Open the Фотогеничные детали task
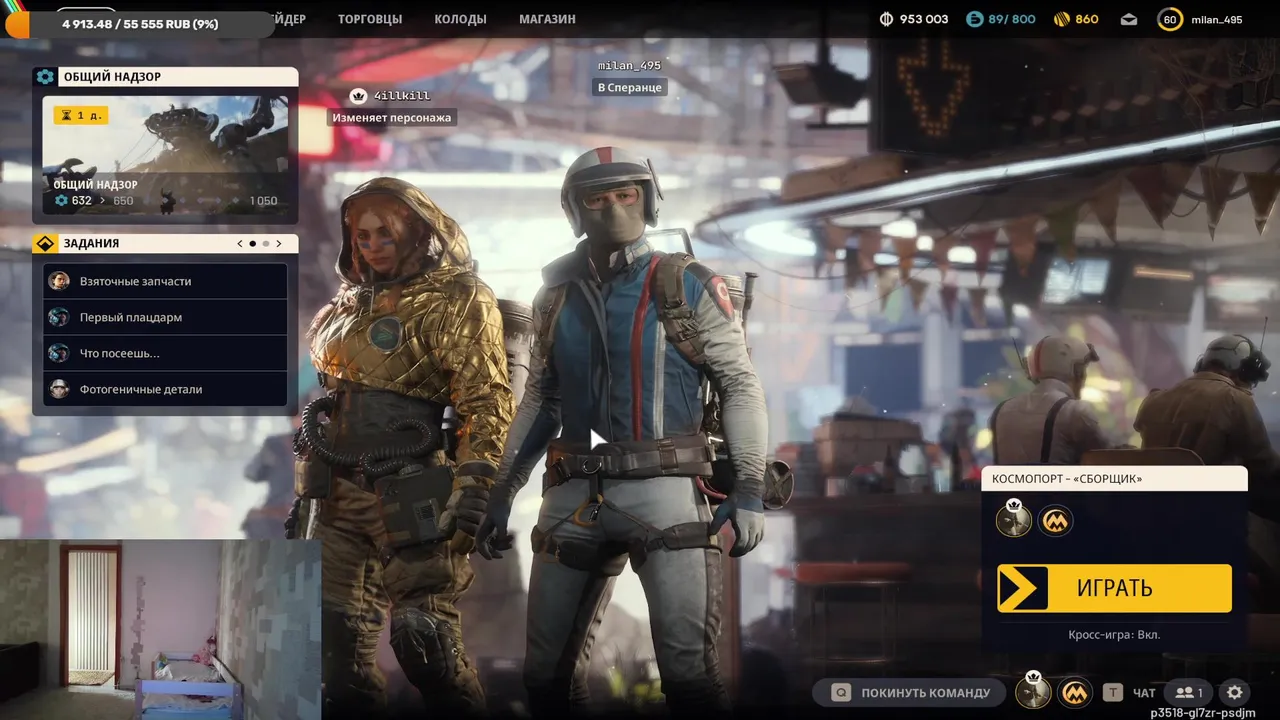This screenshot has height=720, width=1280. 166,389
